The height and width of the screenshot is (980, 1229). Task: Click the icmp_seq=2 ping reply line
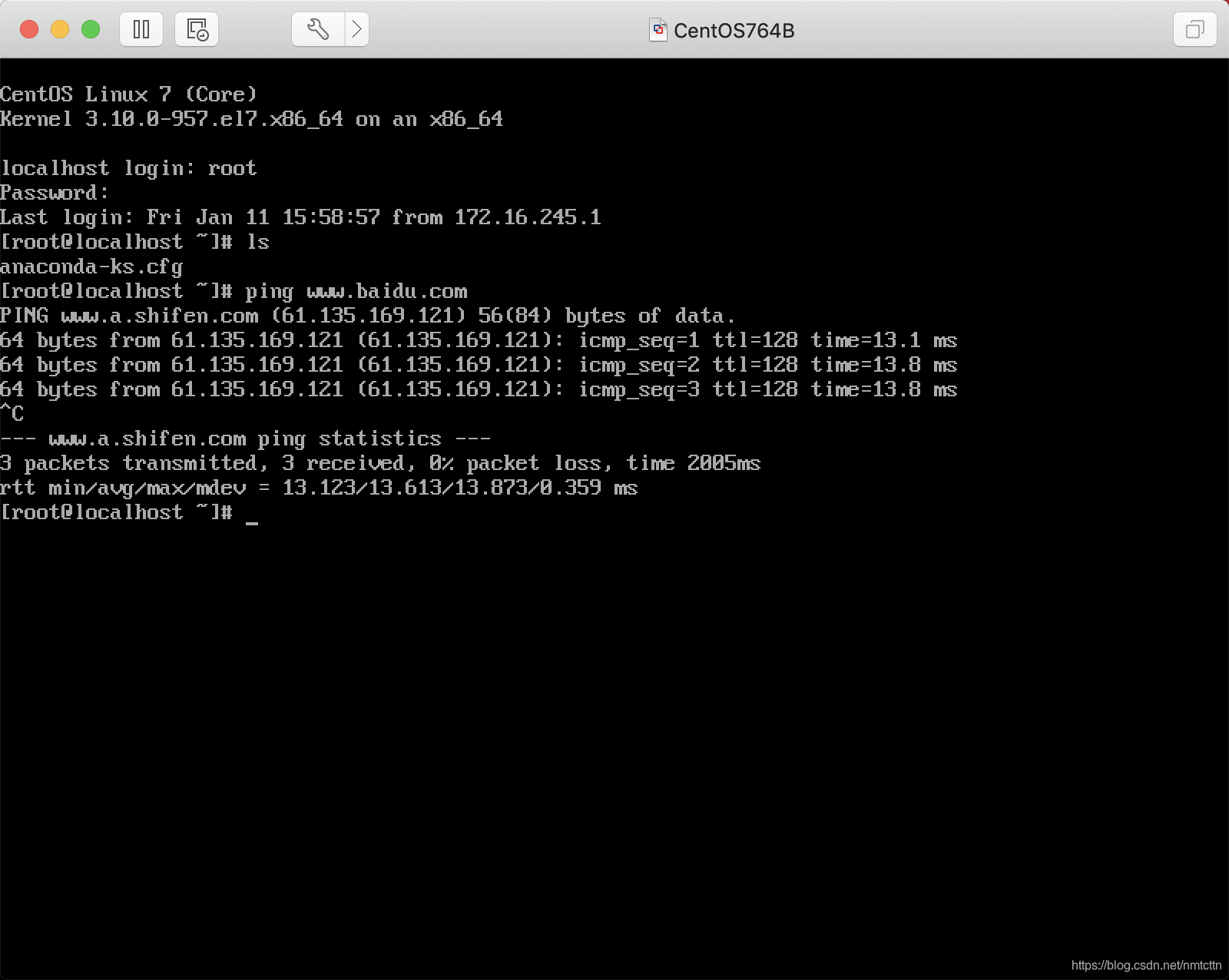(479, 365)
